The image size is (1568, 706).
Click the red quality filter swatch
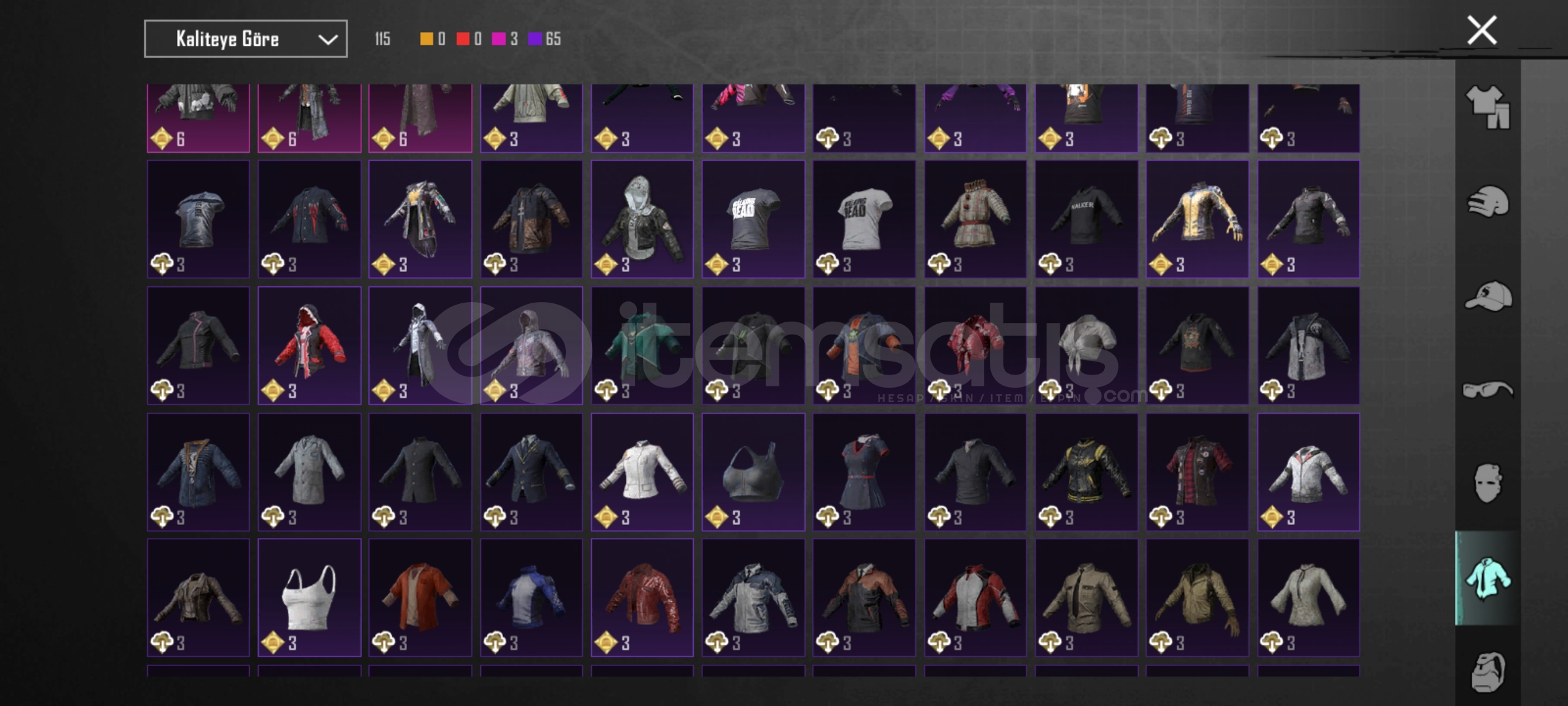coord(463,39)
